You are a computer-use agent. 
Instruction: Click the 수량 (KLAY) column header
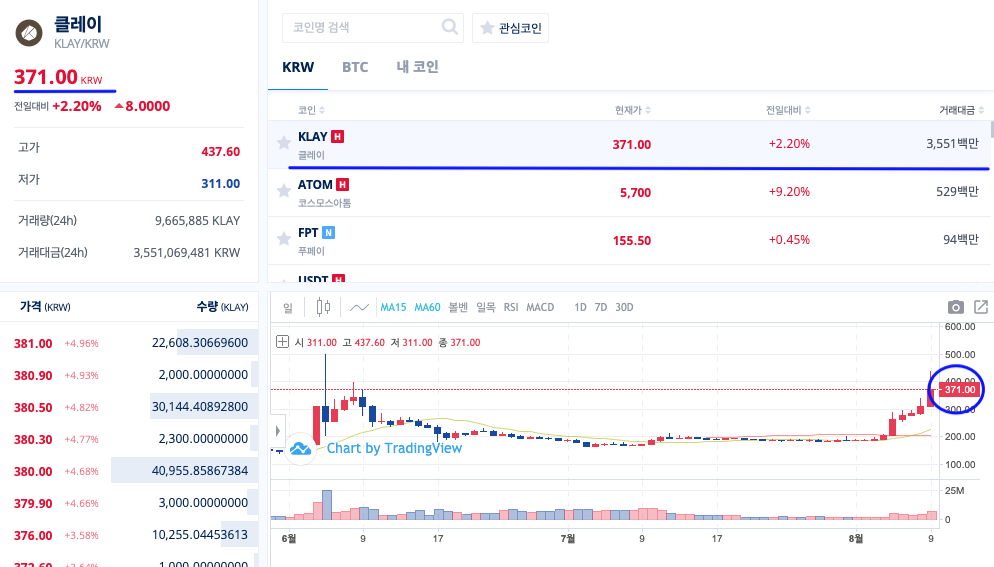click(223, 307)
